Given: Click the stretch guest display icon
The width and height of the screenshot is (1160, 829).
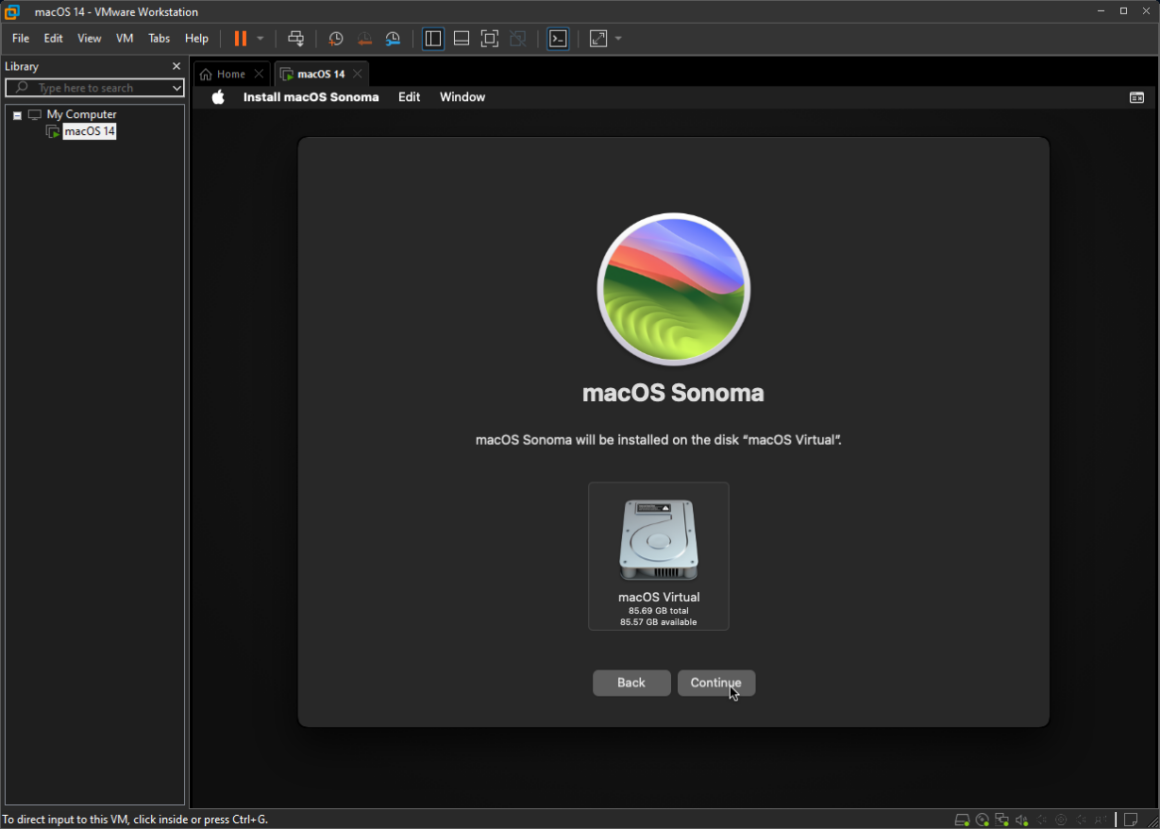Looking at the screenshot, I should point(598,38).
